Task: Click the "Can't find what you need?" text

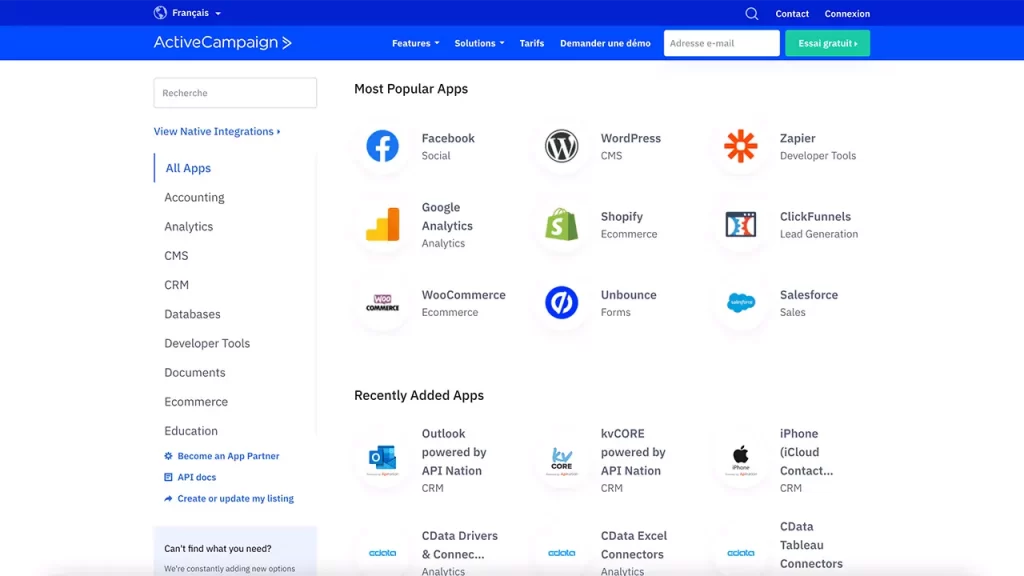Action: [x=217, y=549]
